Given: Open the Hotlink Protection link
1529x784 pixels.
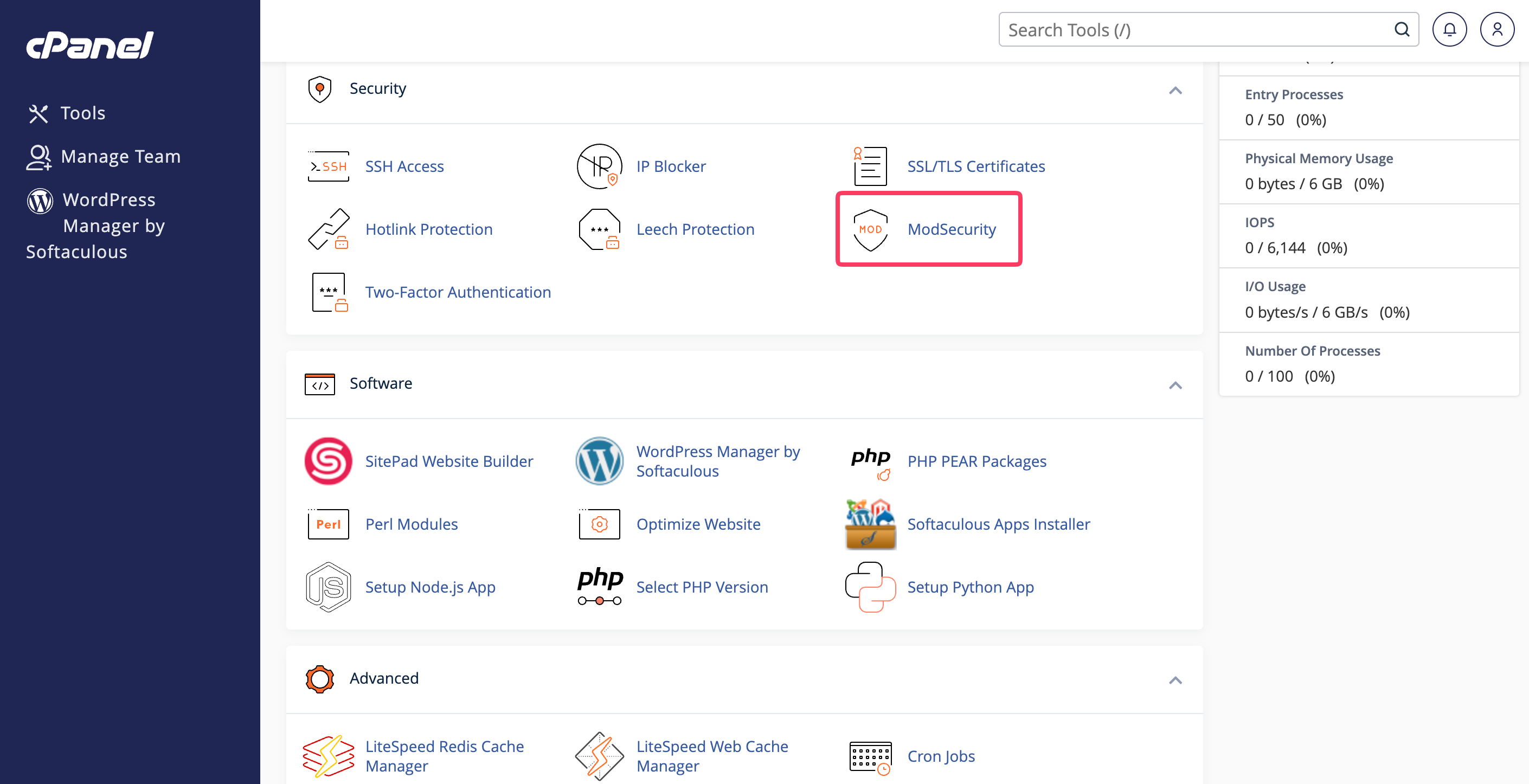Looking at the screenshot, I should click(x=428, y=230).
